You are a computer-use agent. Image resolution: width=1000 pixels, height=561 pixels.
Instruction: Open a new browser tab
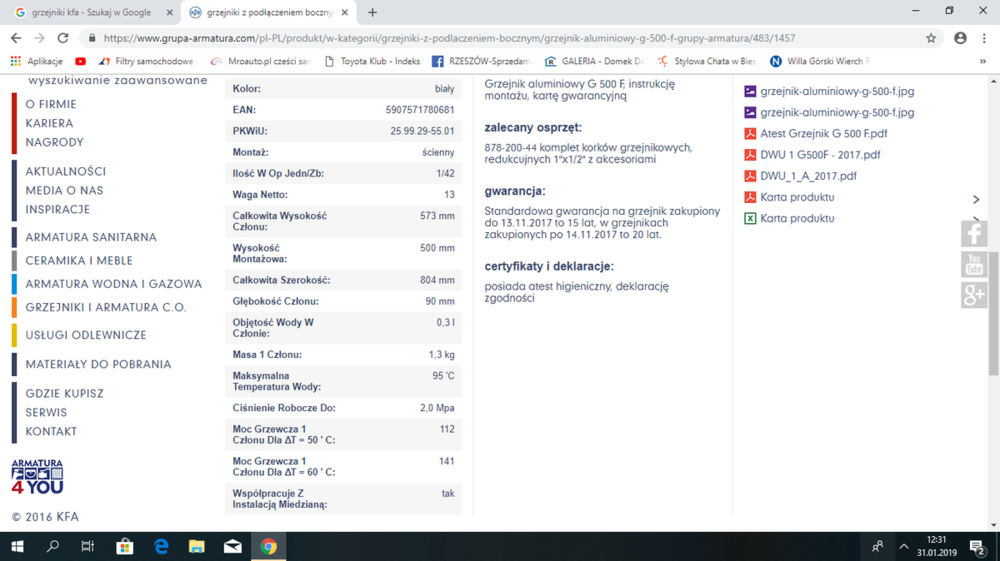click(373, 13)
